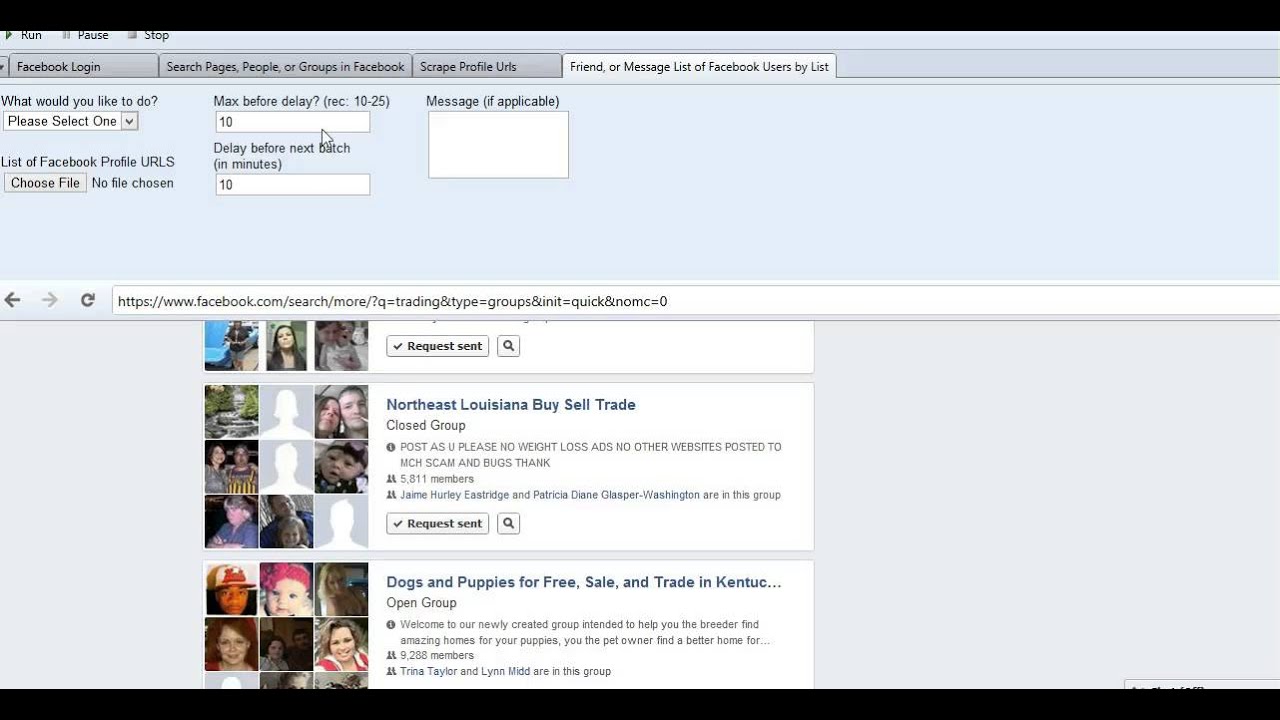Open the Please Select One dropdown
This screenshot has width=1280, height=720.
[70, 121]
